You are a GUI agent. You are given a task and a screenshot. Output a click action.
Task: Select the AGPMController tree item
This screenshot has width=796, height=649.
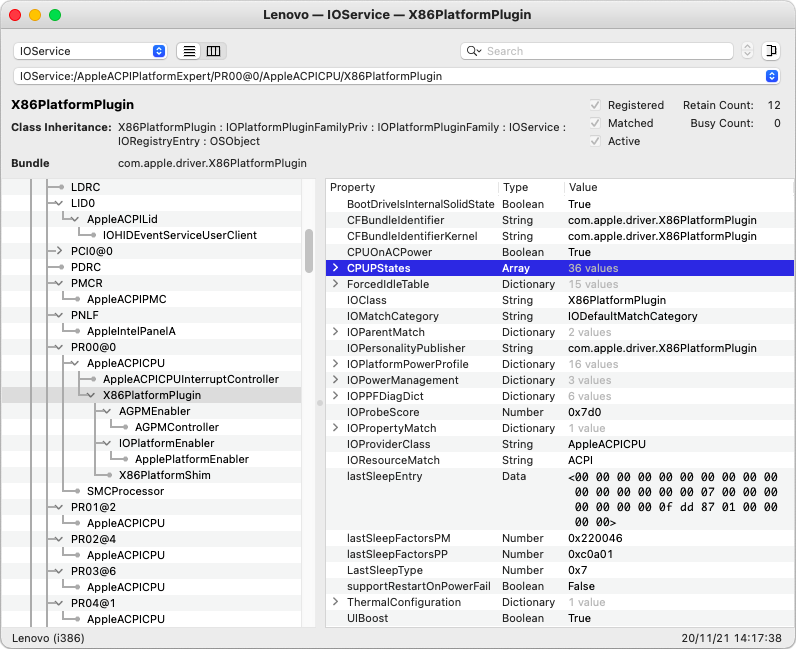[x=177, y=427]
